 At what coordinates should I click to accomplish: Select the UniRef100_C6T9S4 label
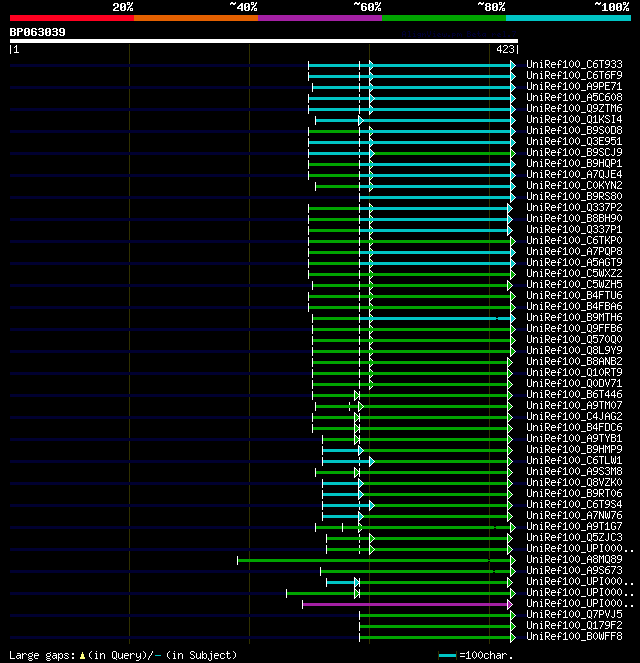tap(574, 504)
